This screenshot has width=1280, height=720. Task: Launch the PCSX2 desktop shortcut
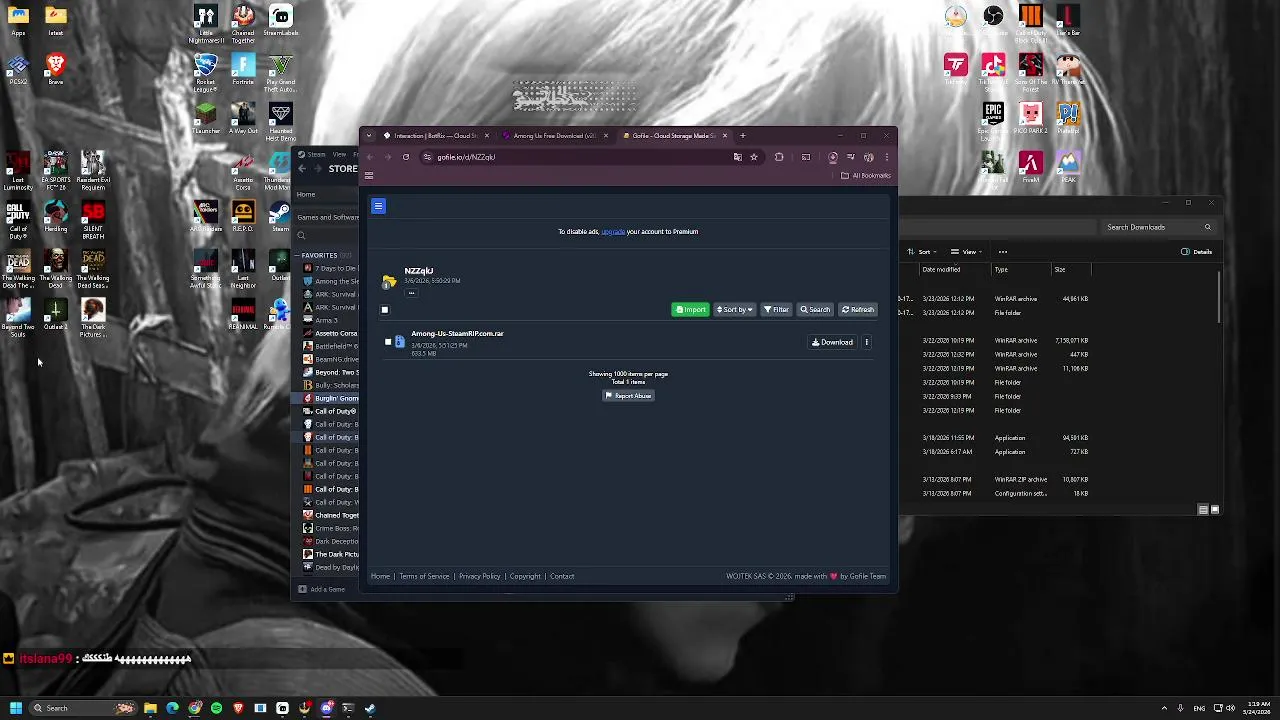pyautogui.click(x=18, y=70)
